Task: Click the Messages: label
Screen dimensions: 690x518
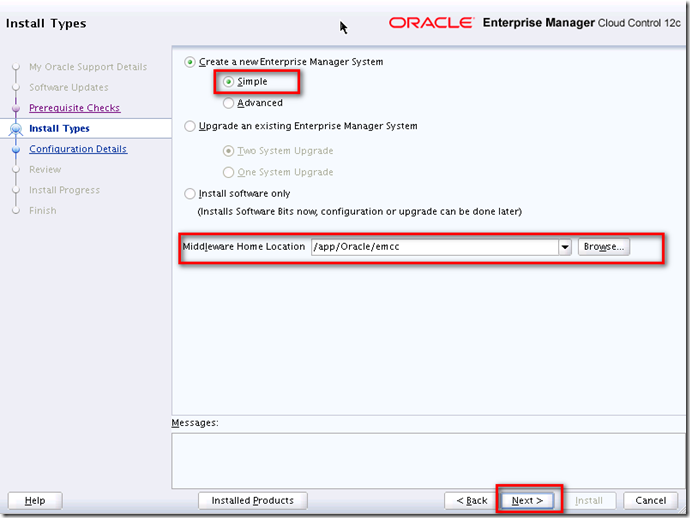Action: click(x=195, y=423)
